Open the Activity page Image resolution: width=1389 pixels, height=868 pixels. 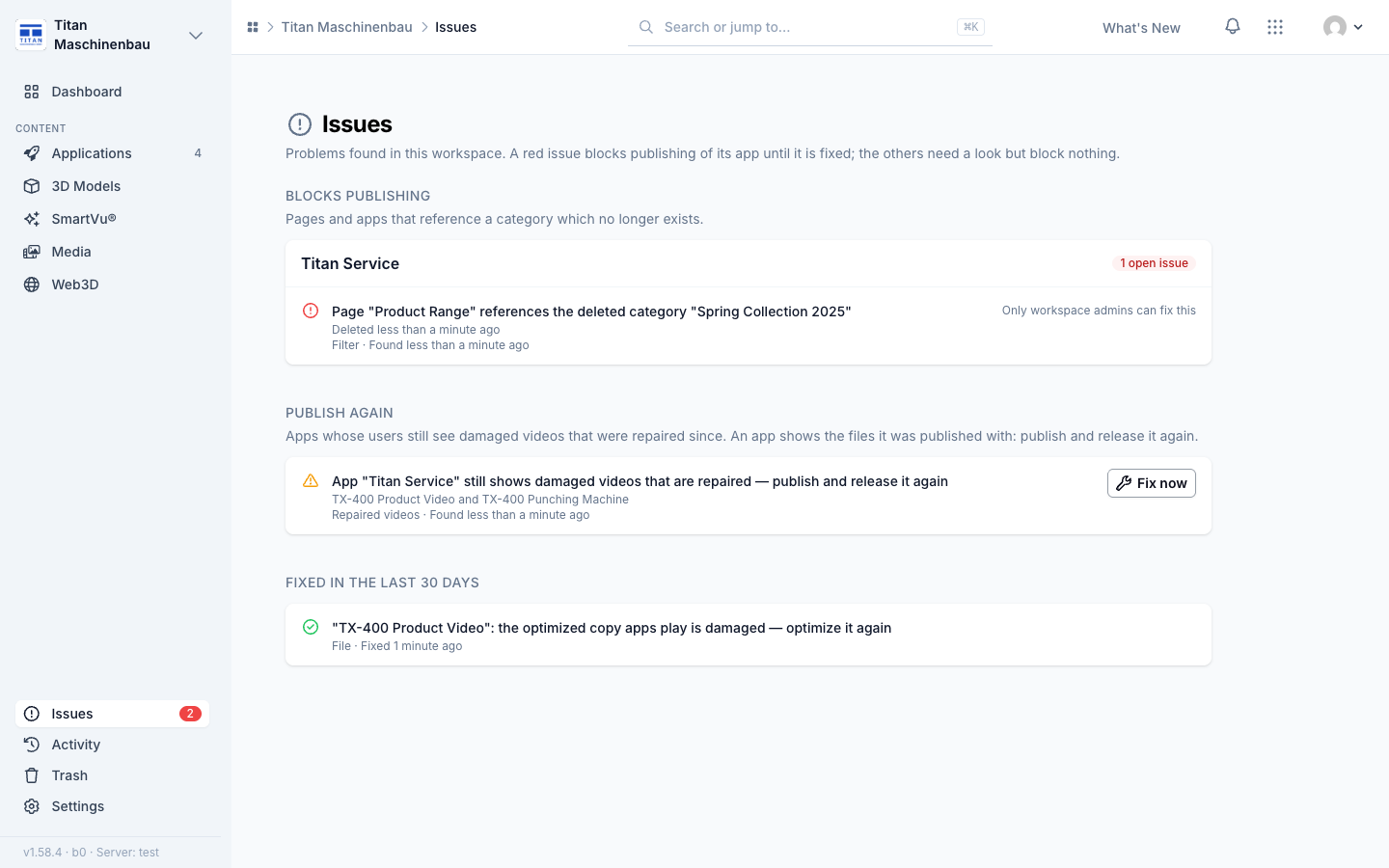click(x=113, y=745)
